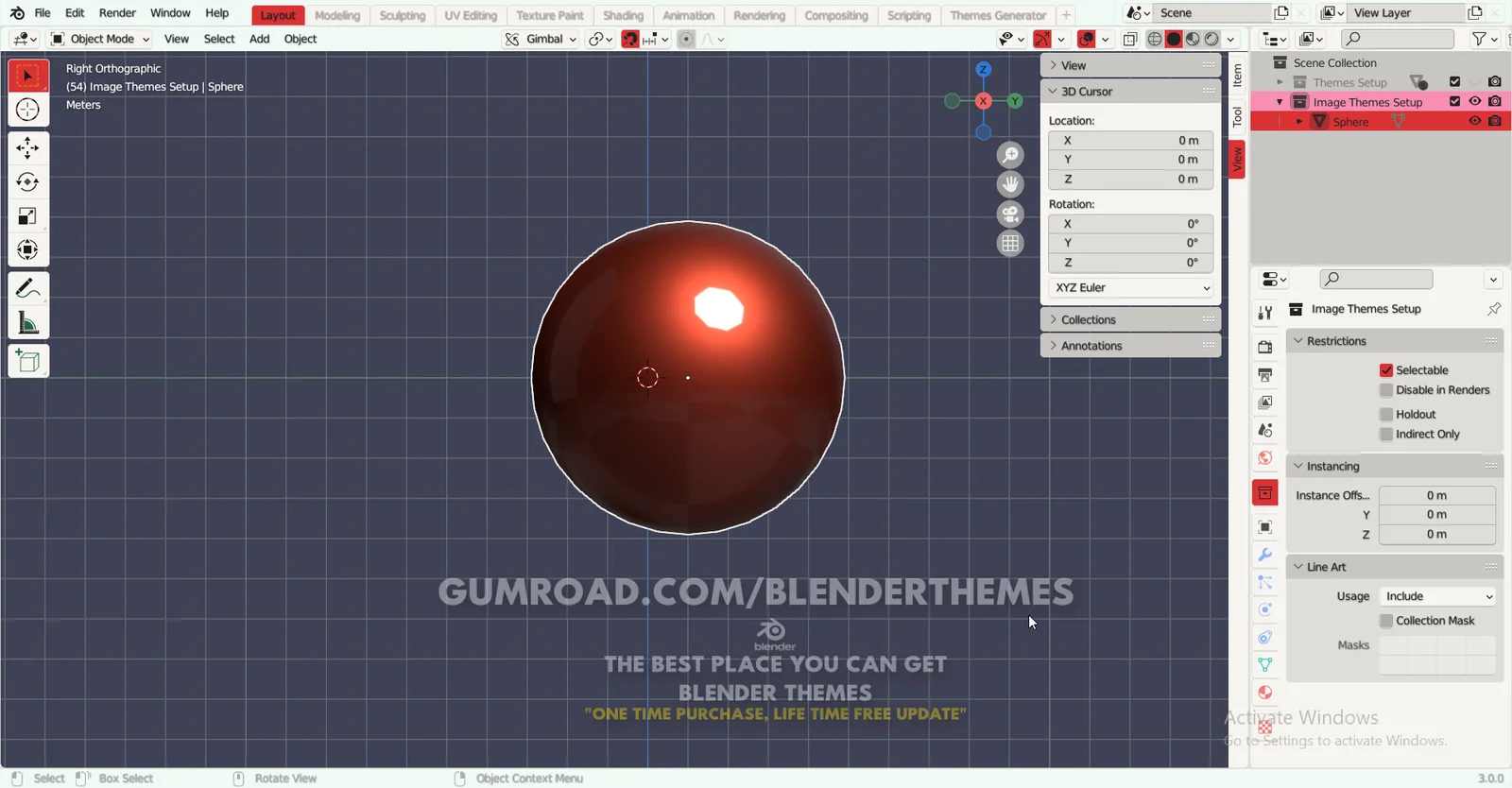Toggle the Selectable checkbox
The height and width of the screenshot is (788, 1512).
click(1386, 370)
